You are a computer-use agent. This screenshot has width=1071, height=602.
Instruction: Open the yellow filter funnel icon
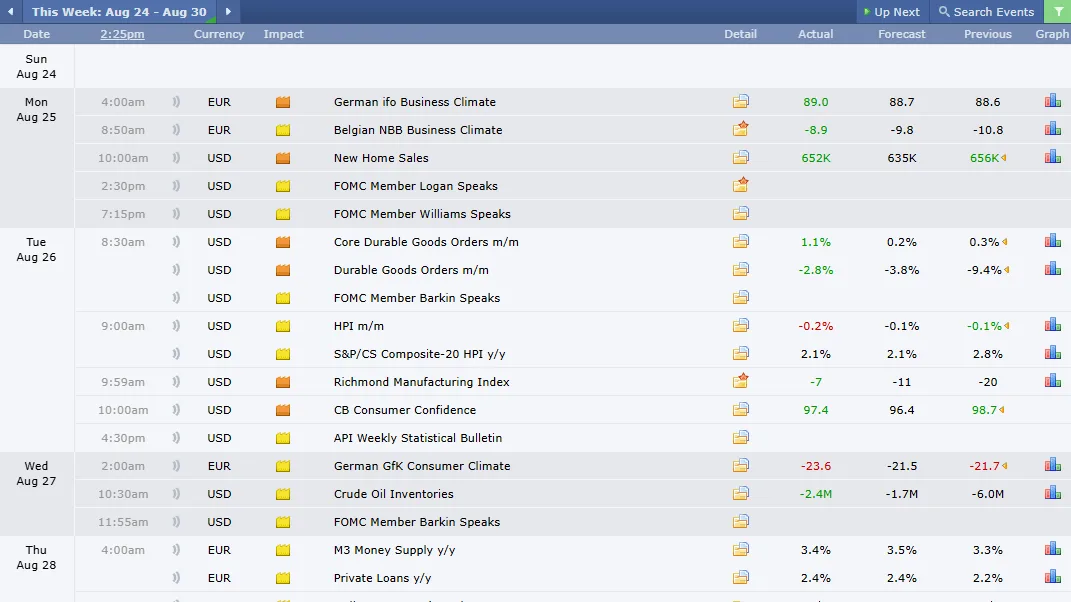(1060, 12)
